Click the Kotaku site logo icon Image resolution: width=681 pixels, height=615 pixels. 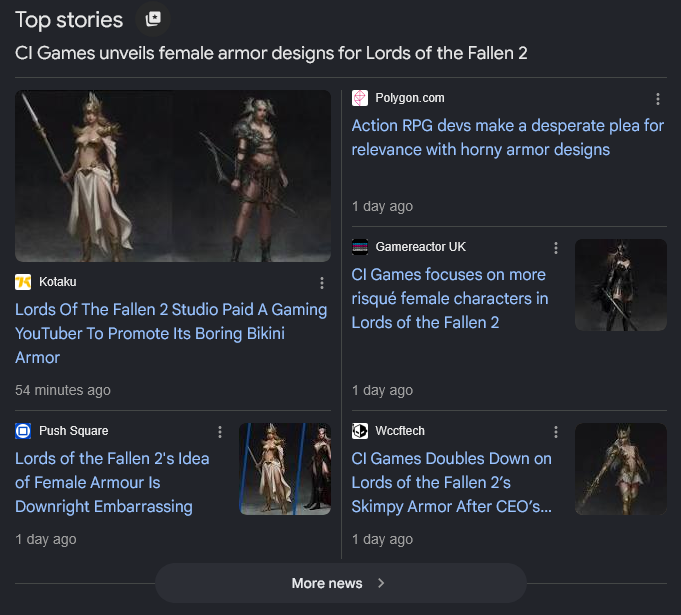coord(23,282)
